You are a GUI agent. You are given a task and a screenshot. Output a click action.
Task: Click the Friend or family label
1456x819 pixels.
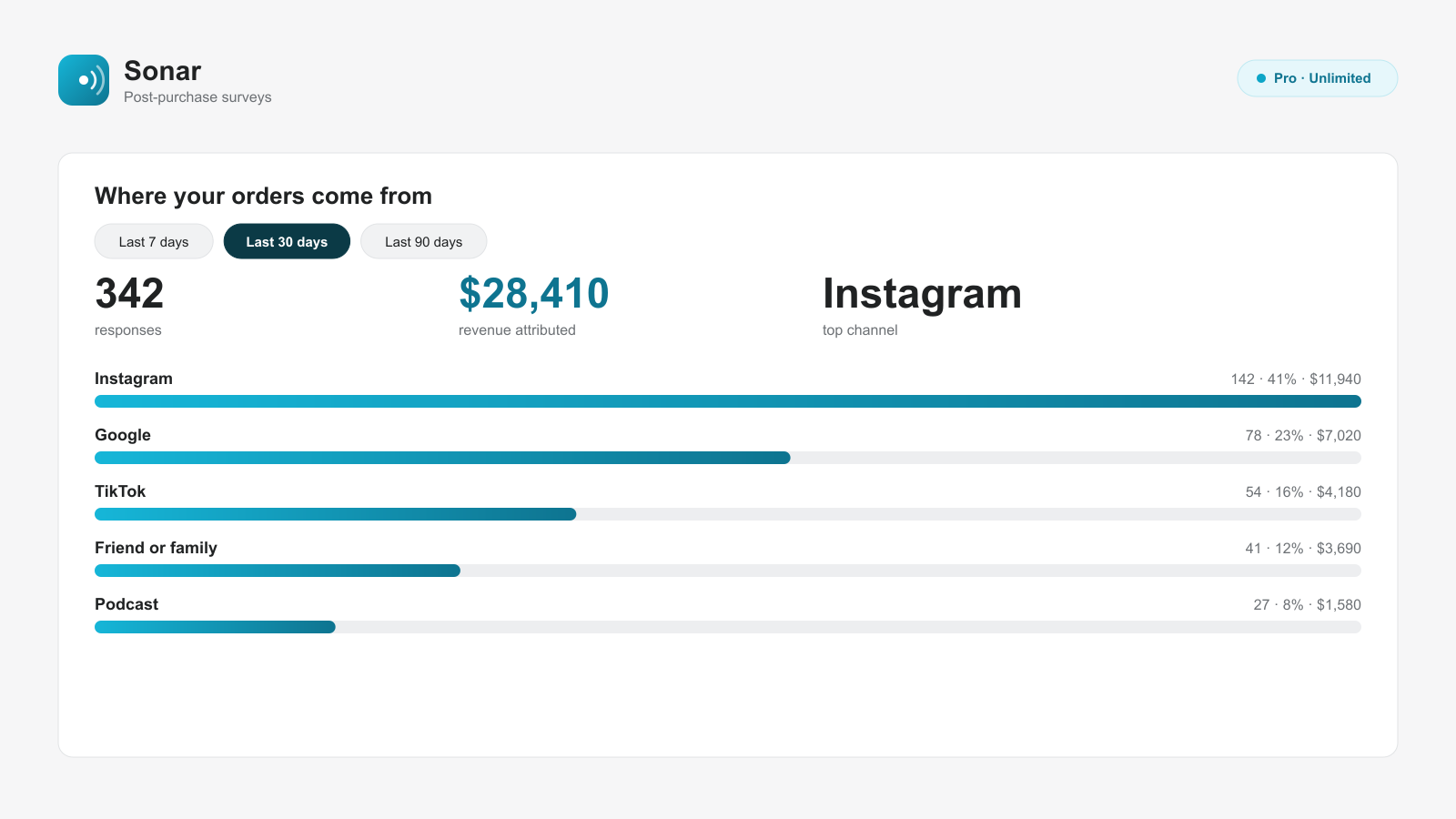click(156, 548)
